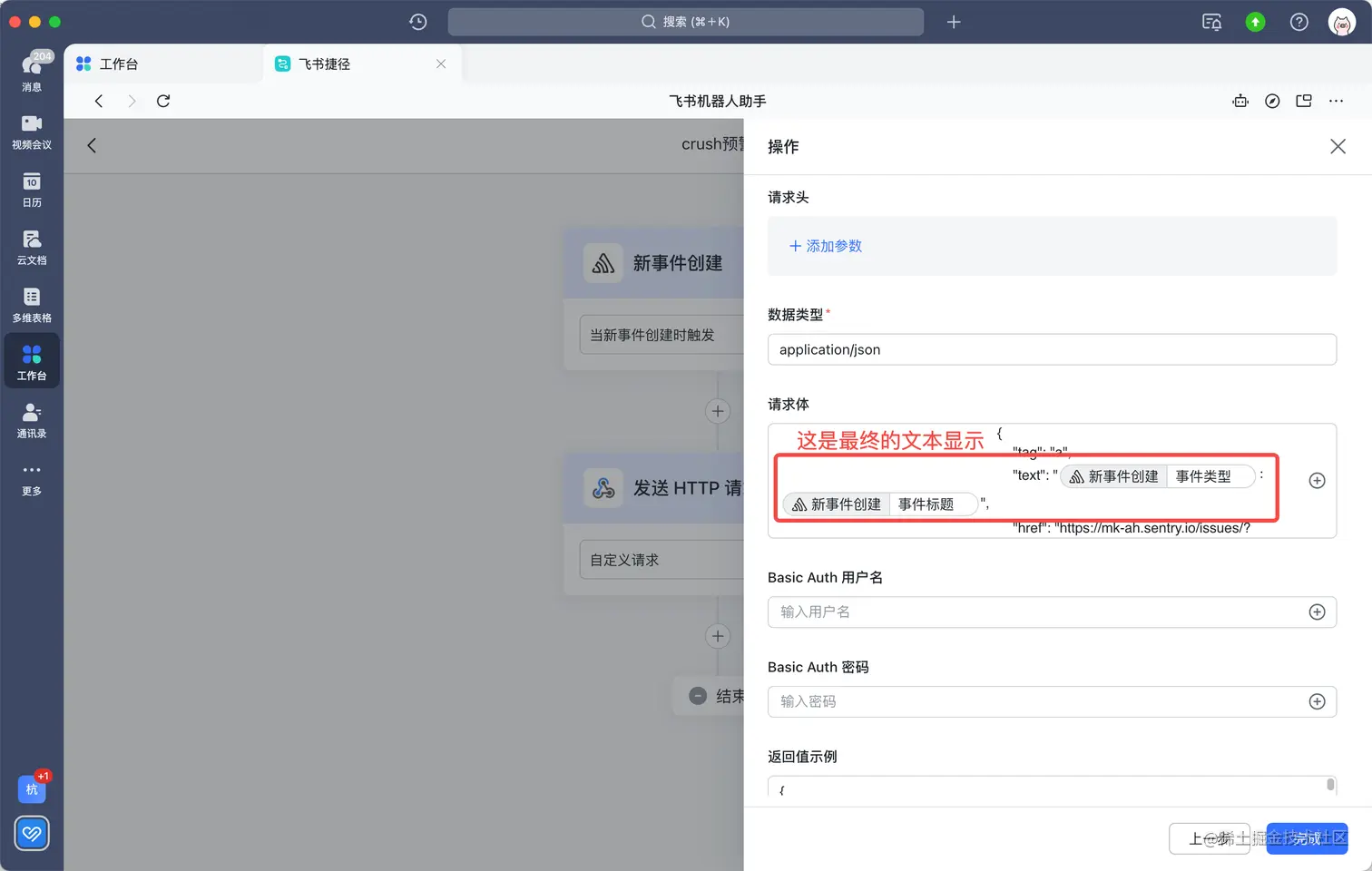Close the 飞书捷径 tab
The width and height of the screenshot is (1372, 871).
point(441,64)
